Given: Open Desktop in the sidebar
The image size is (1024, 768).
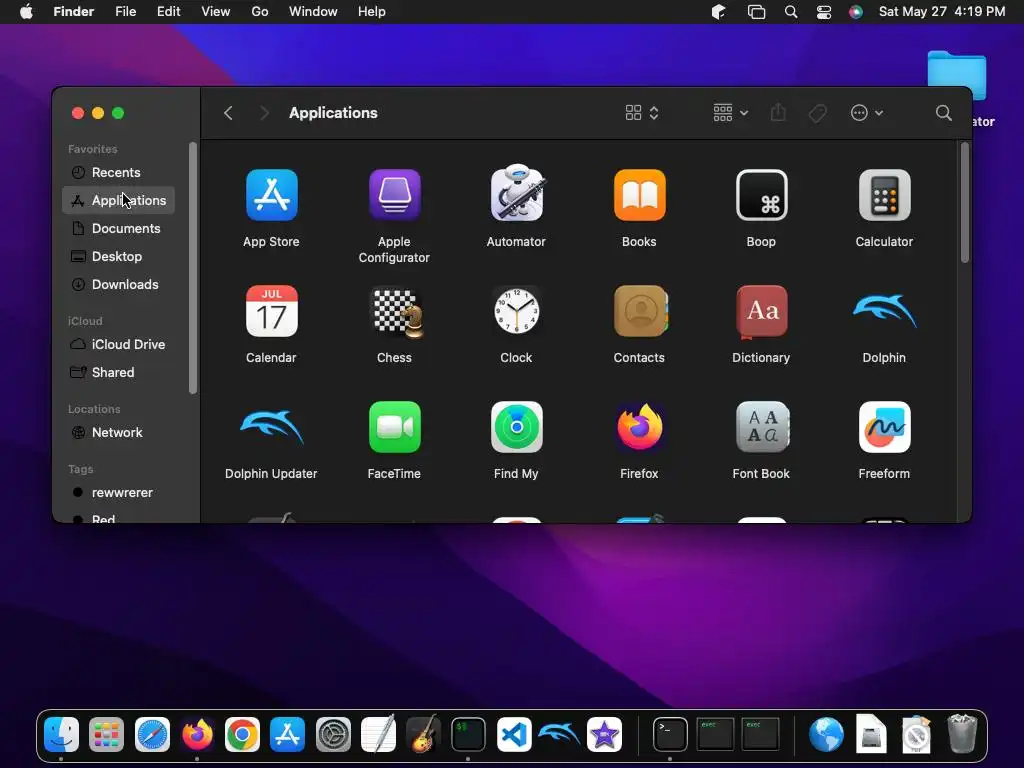Looking at the screenshot, I should [x=118, y=257].
